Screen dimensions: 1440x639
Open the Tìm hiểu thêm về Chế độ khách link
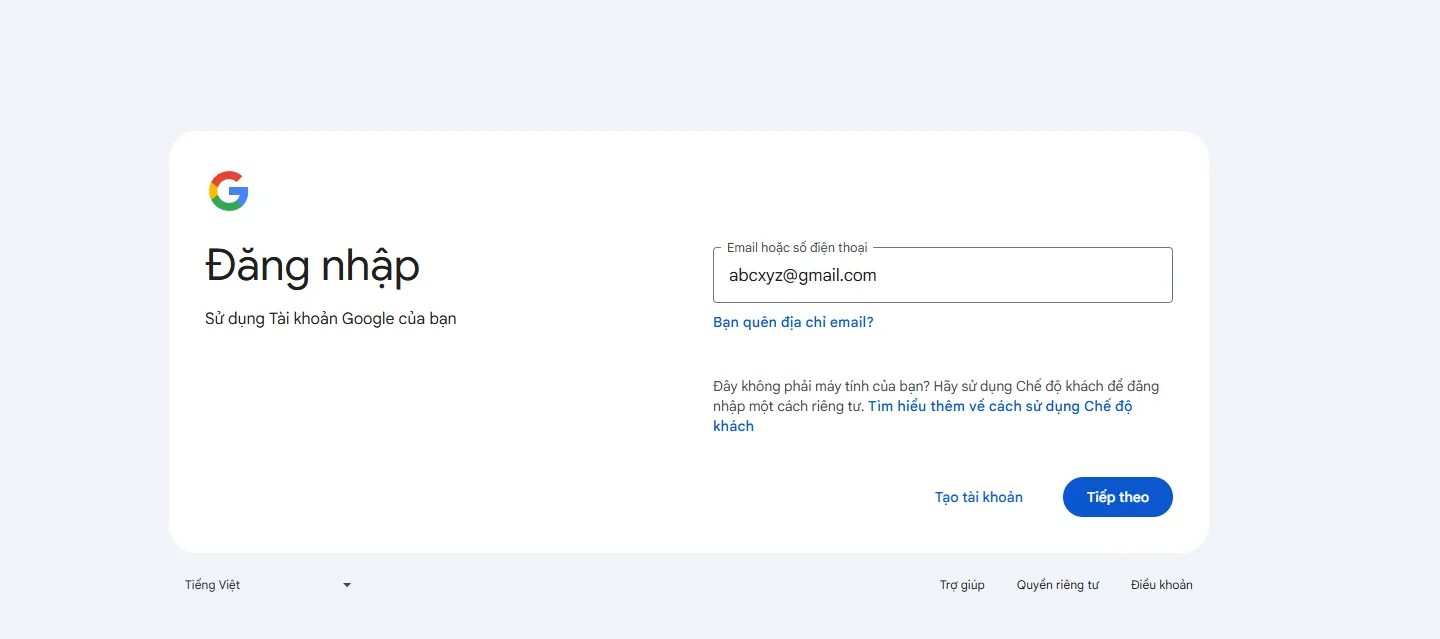pos(999,407)
